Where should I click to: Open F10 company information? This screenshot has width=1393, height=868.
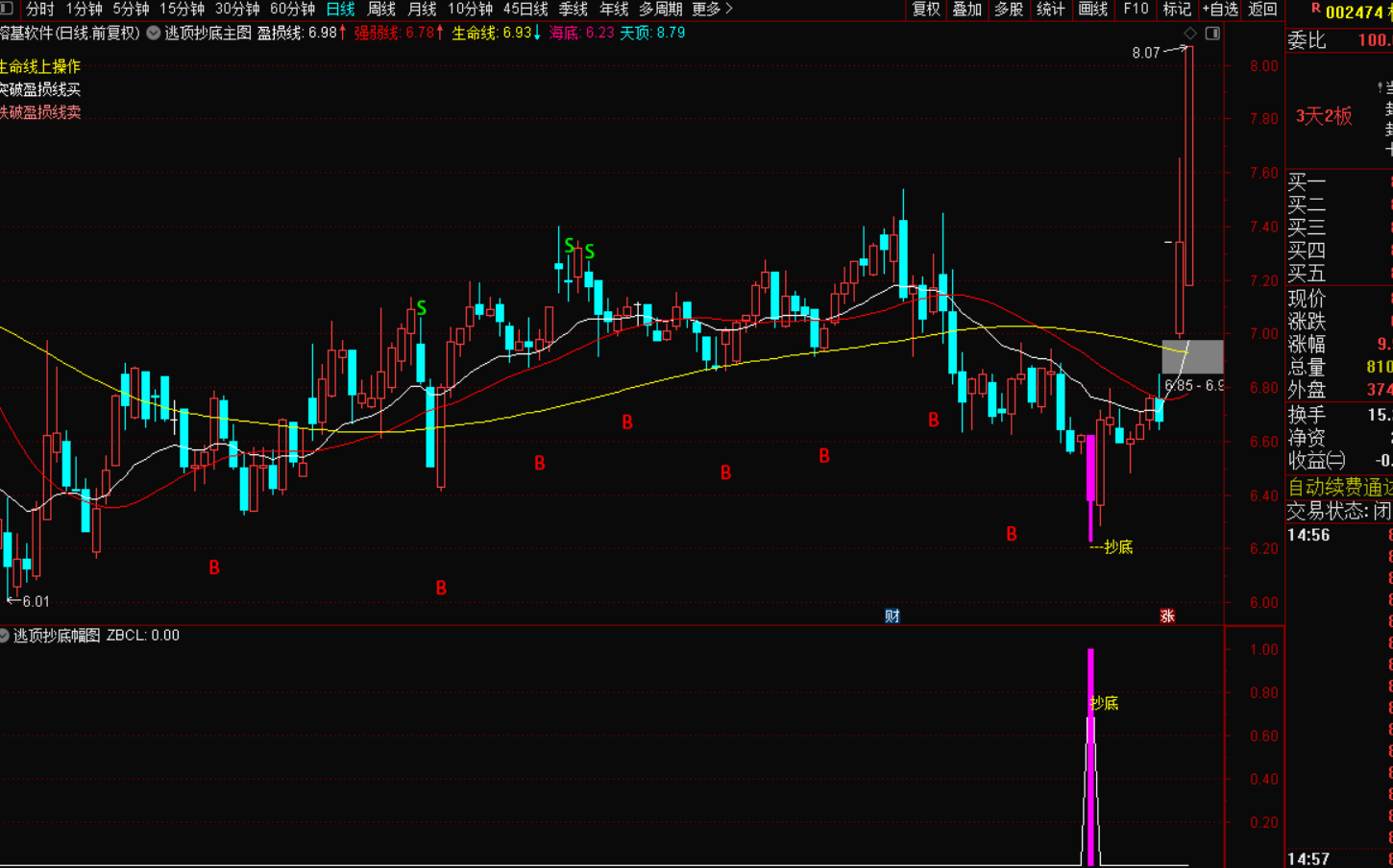click(1136, 10)
